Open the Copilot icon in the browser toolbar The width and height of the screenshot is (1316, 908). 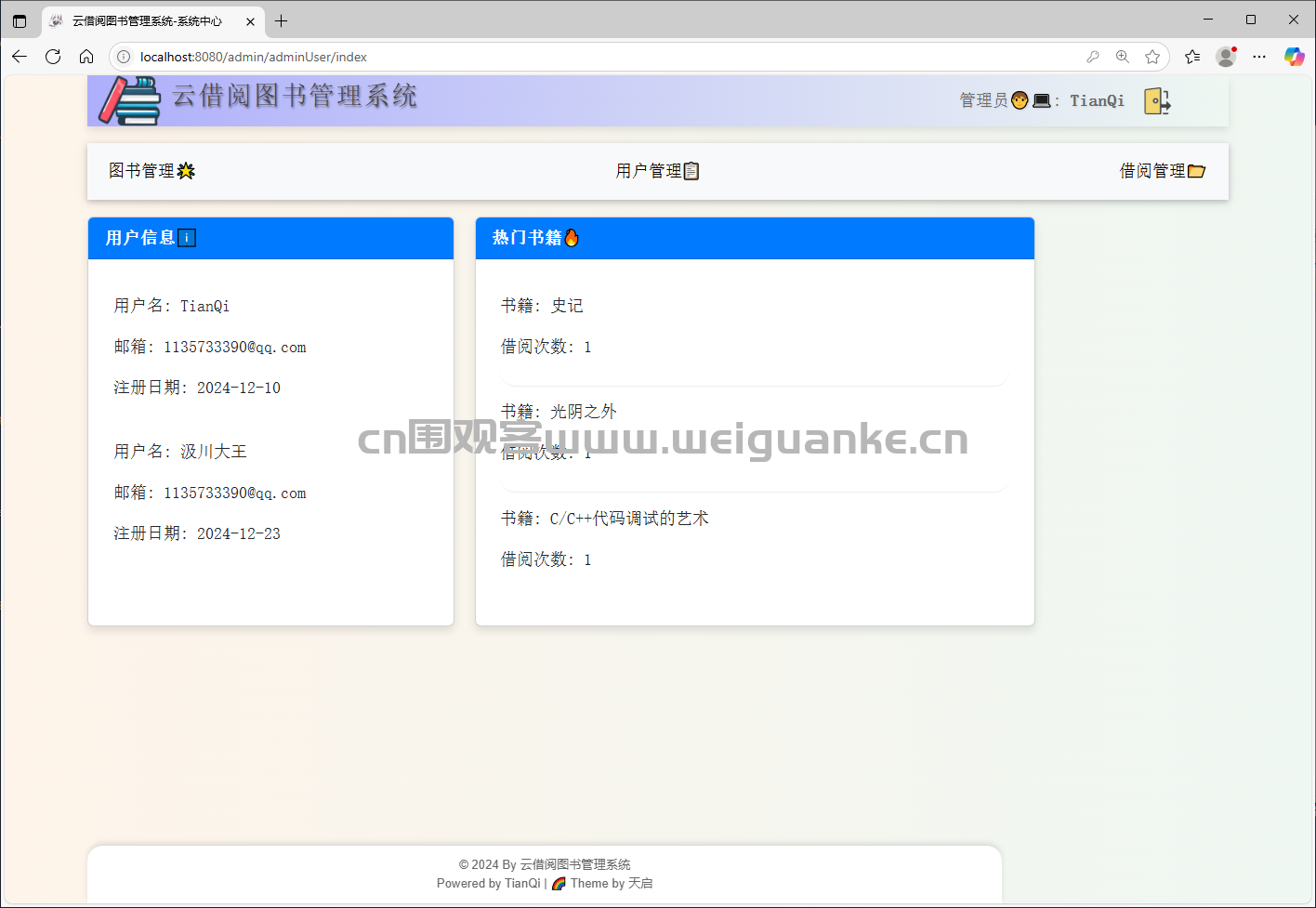click(x=1294, y=56)
